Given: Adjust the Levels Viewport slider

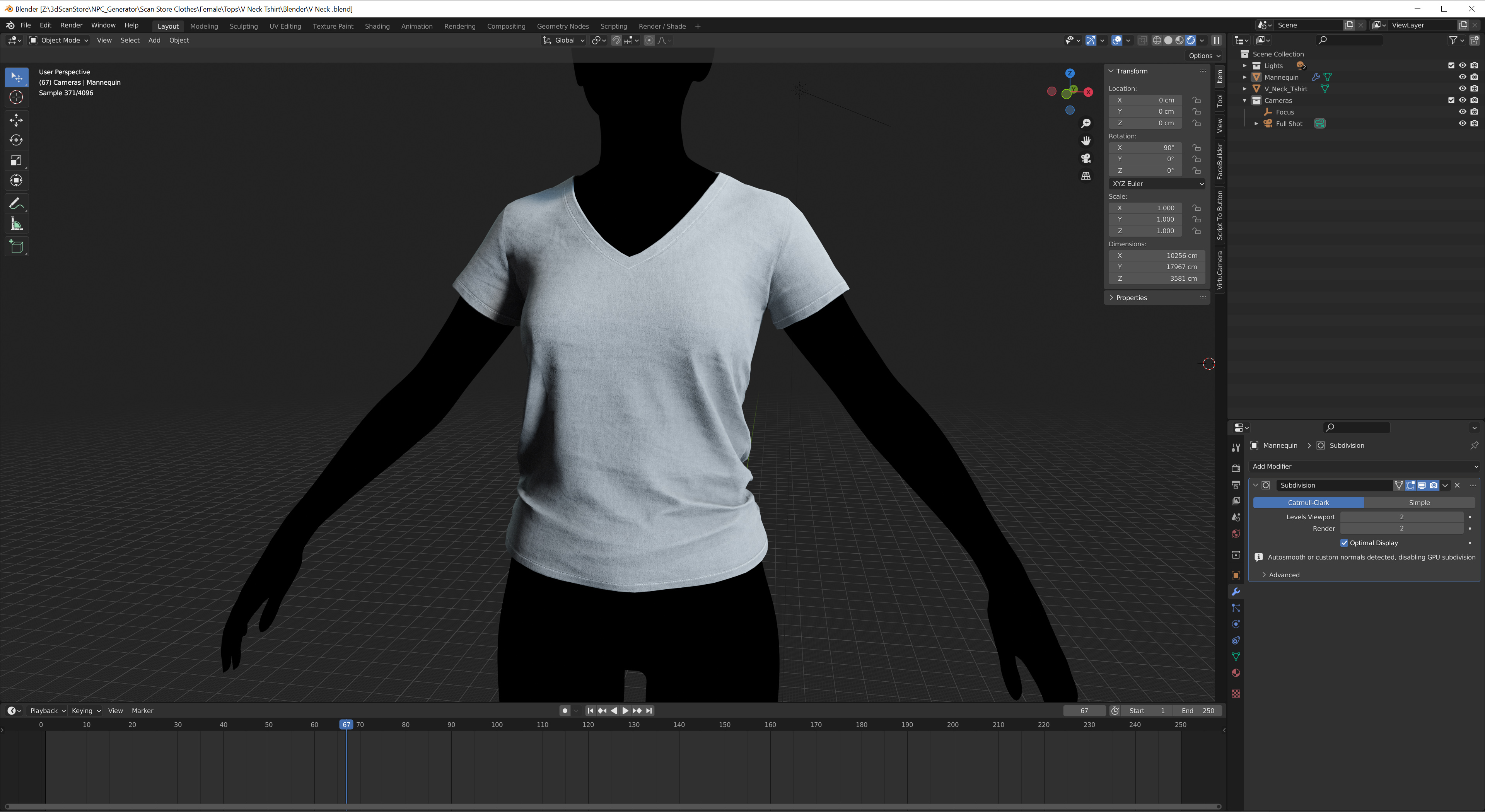Looking at the screenshot, I should coord(1401,517).
